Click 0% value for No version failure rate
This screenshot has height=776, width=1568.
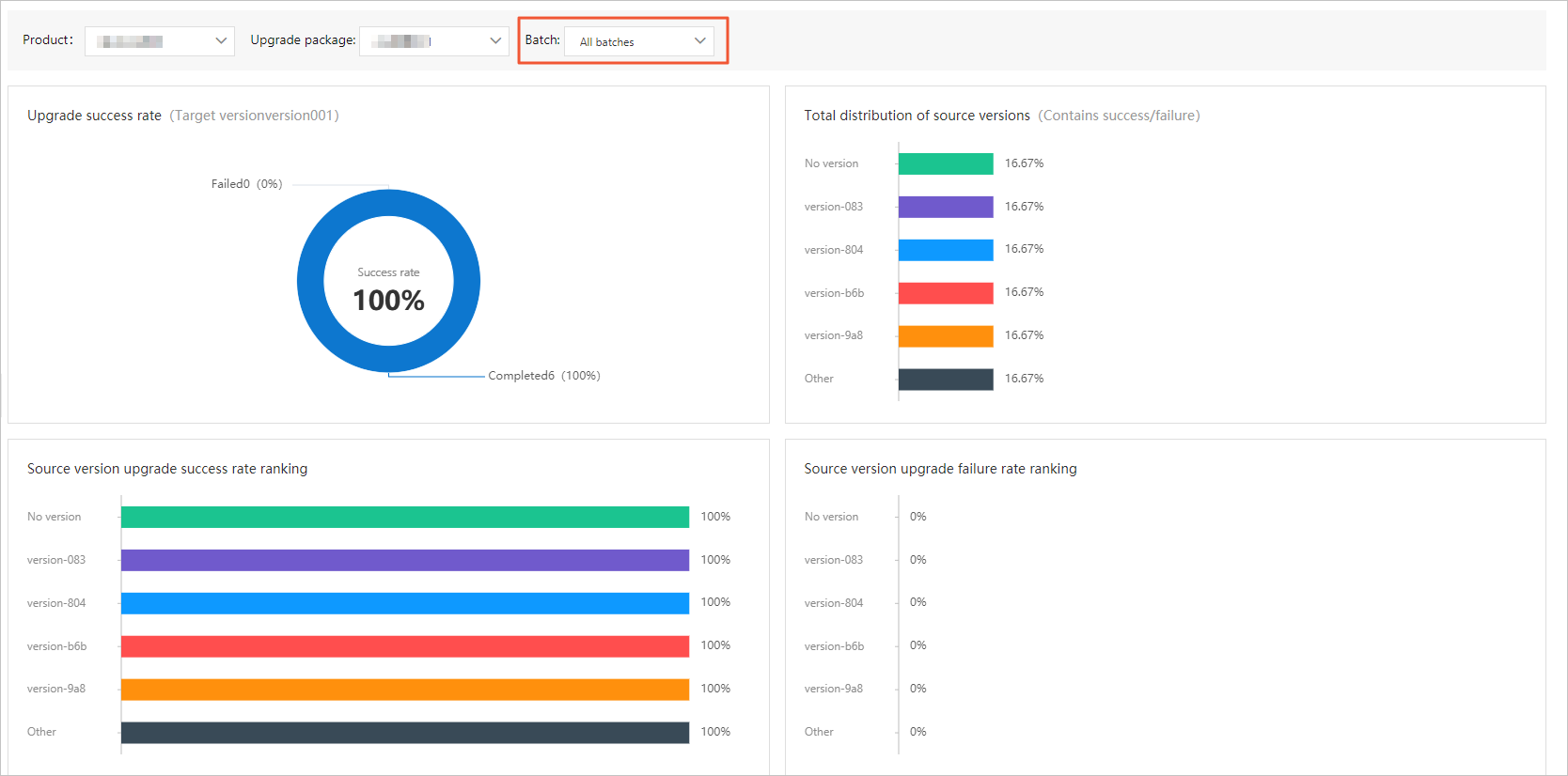[918, 517]
